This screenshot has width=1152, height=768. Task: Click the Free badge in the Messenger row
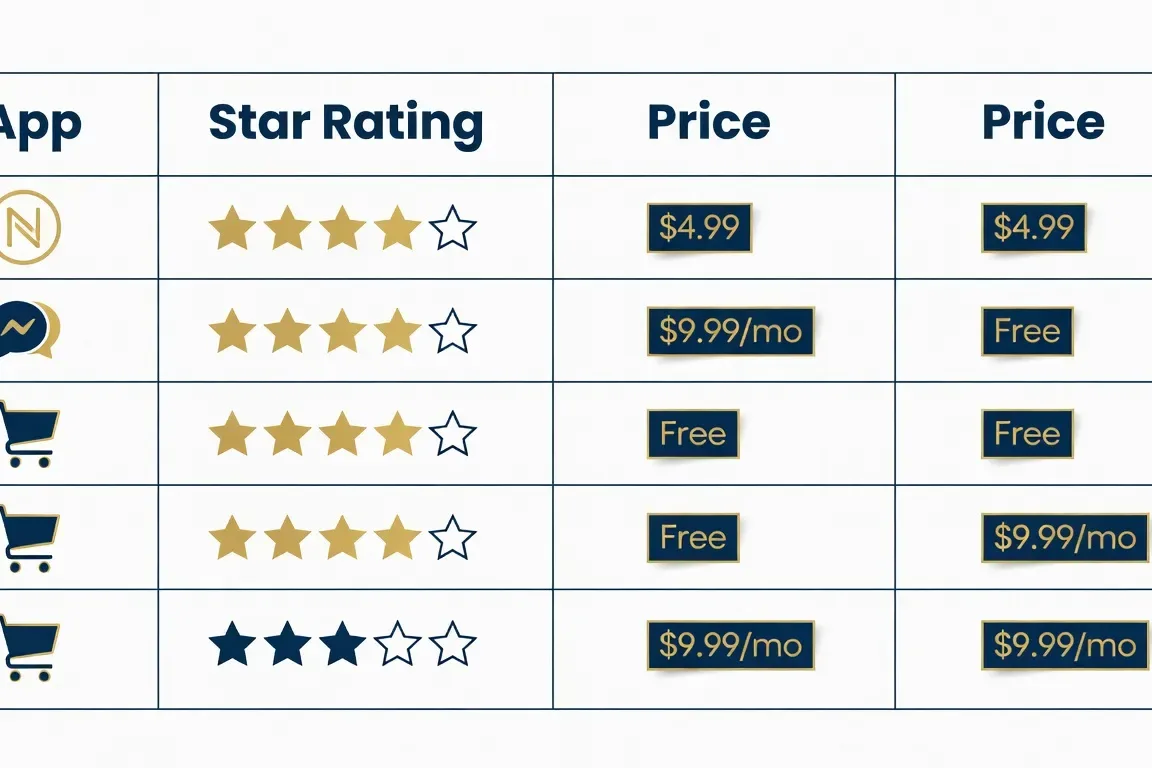point(1027,331)
